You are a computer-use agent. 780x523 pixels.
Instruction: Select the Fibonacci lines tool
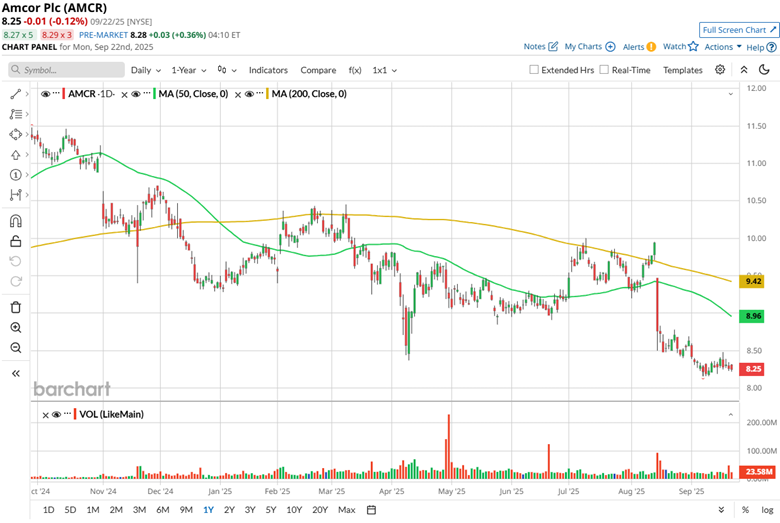tap(15, 114)
